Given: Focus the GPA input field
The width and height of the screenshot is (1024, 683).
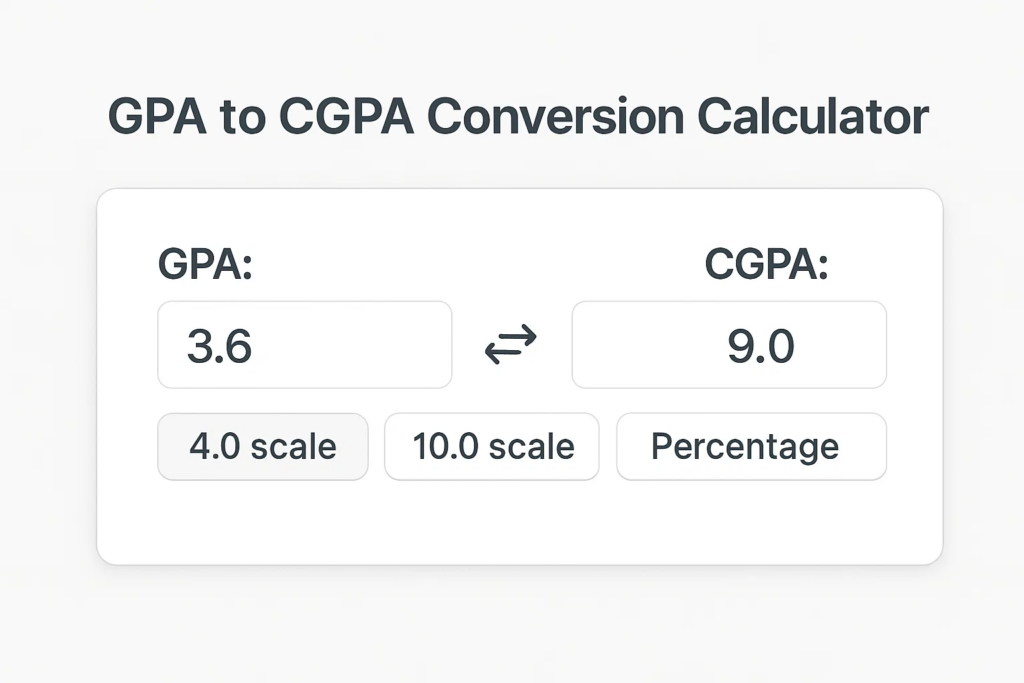Looking at the screenshot, I should 304,345.
